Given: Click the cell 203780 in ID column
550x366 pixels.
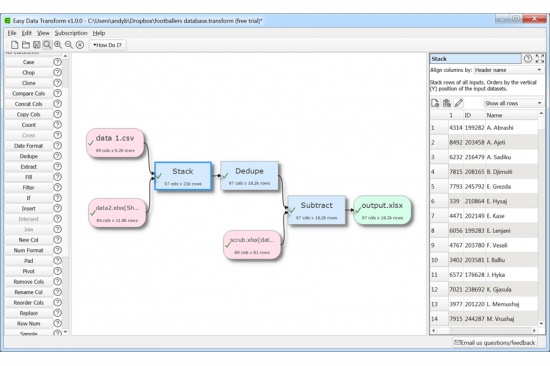Looking at the screenshot, I should [x=474, y=245].
